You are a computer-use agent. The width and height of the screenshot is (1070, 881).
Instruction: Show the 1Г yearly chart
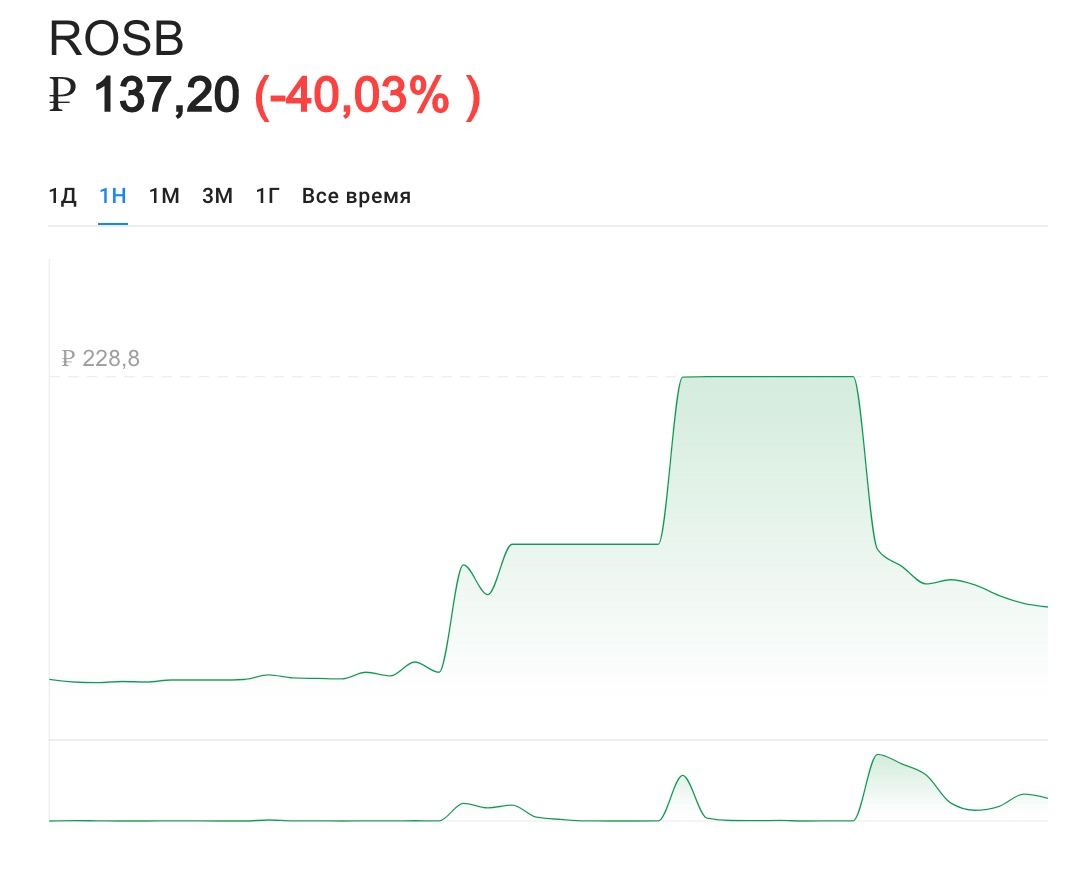coord(267,196)
